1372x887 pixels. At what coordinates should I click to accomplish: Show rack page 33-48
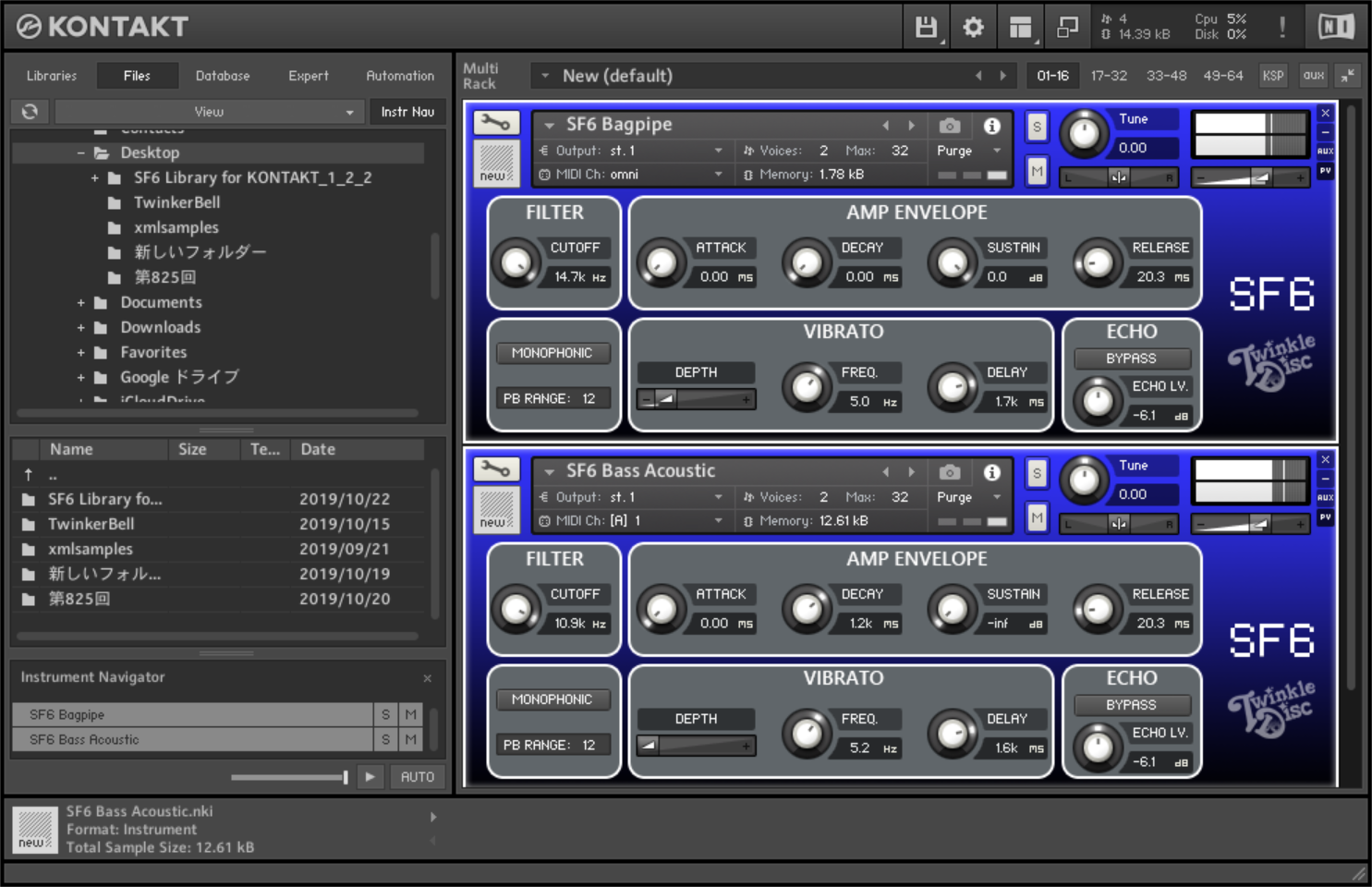tap(1166, 76)
